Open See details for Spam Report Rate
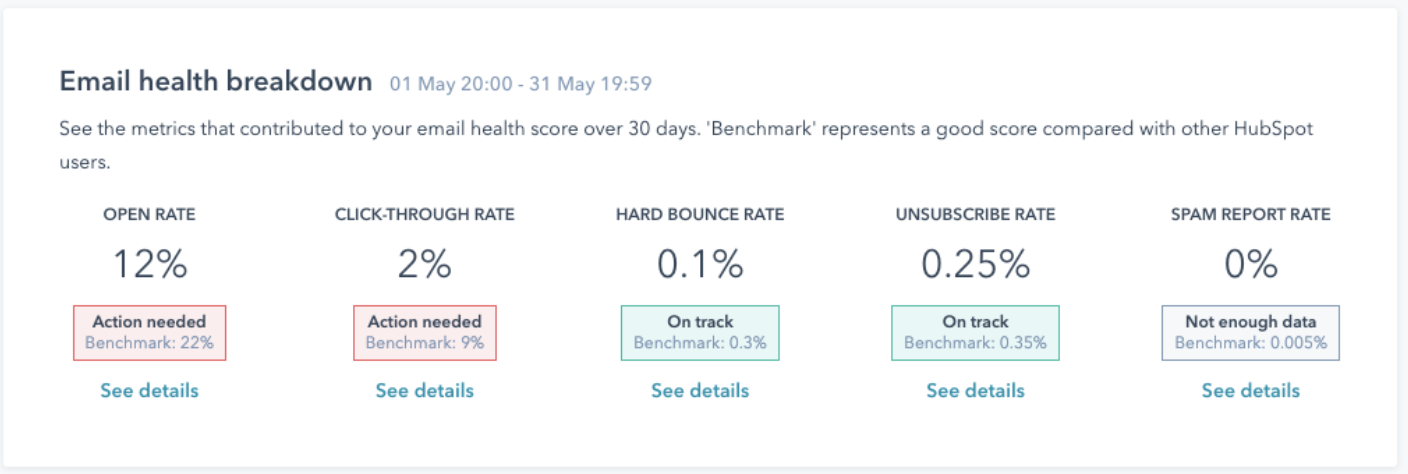 [x=1250, y=391]
